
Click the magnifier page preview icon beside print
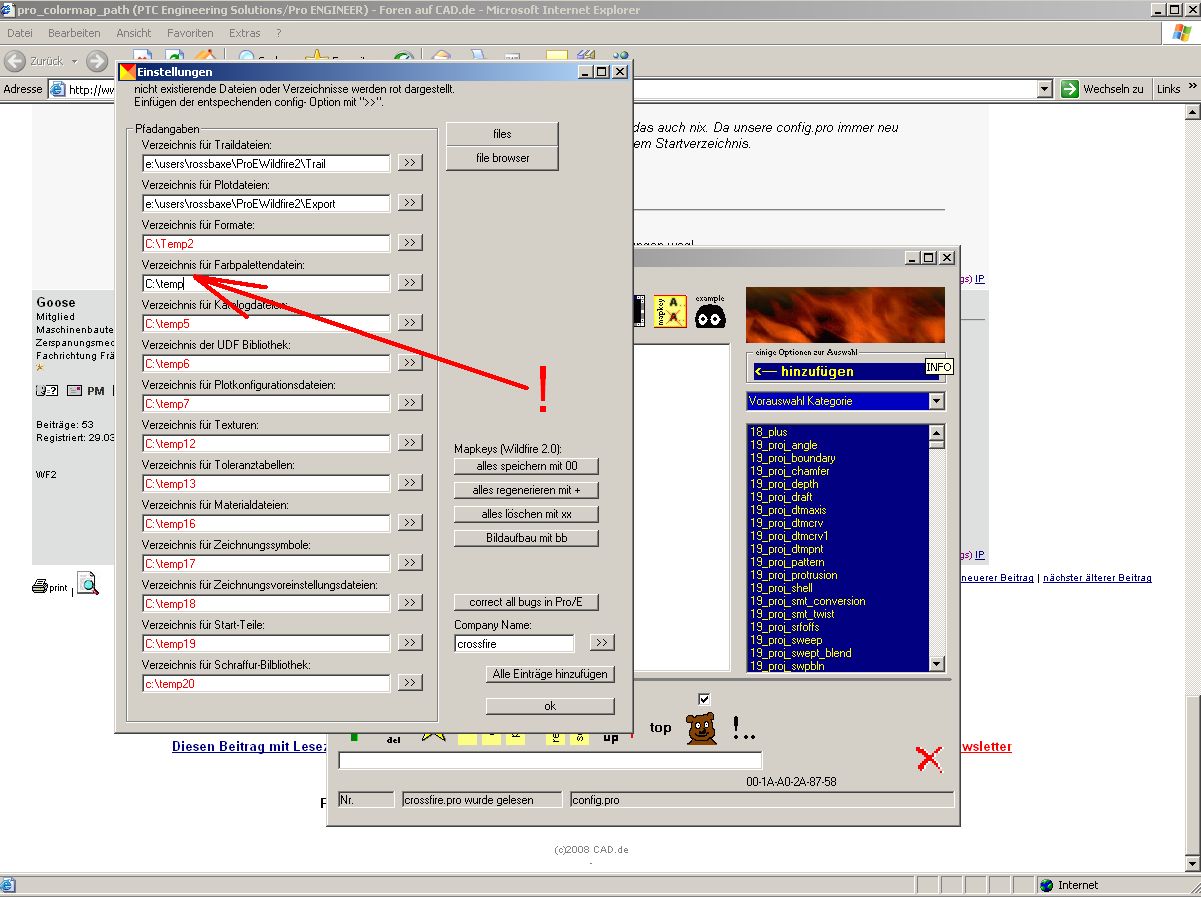[x=88, y=585]
